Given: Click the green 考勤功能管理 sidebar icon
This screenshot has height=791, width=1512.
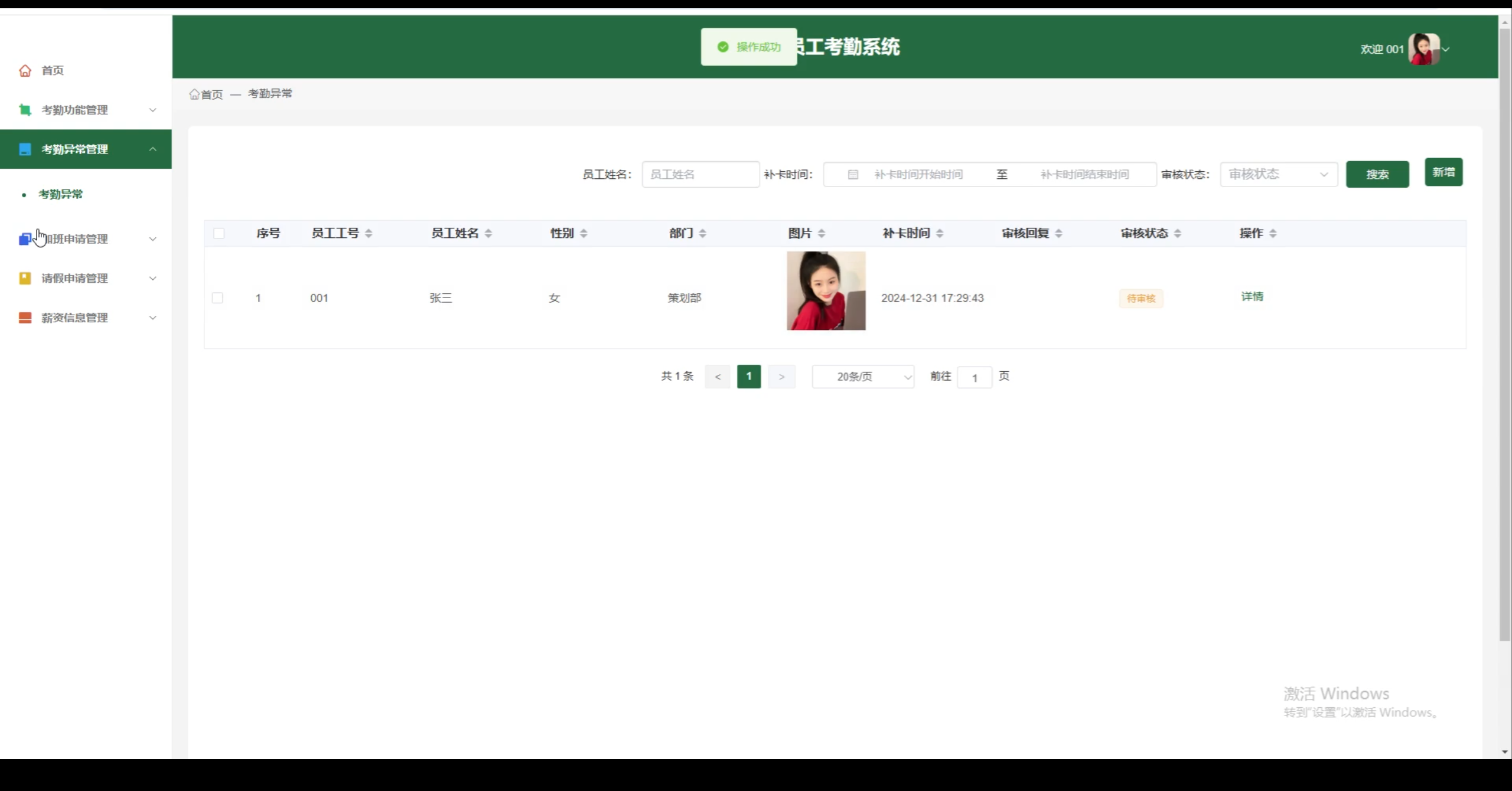Looking at the screenshot, I should tap(25, 110).
